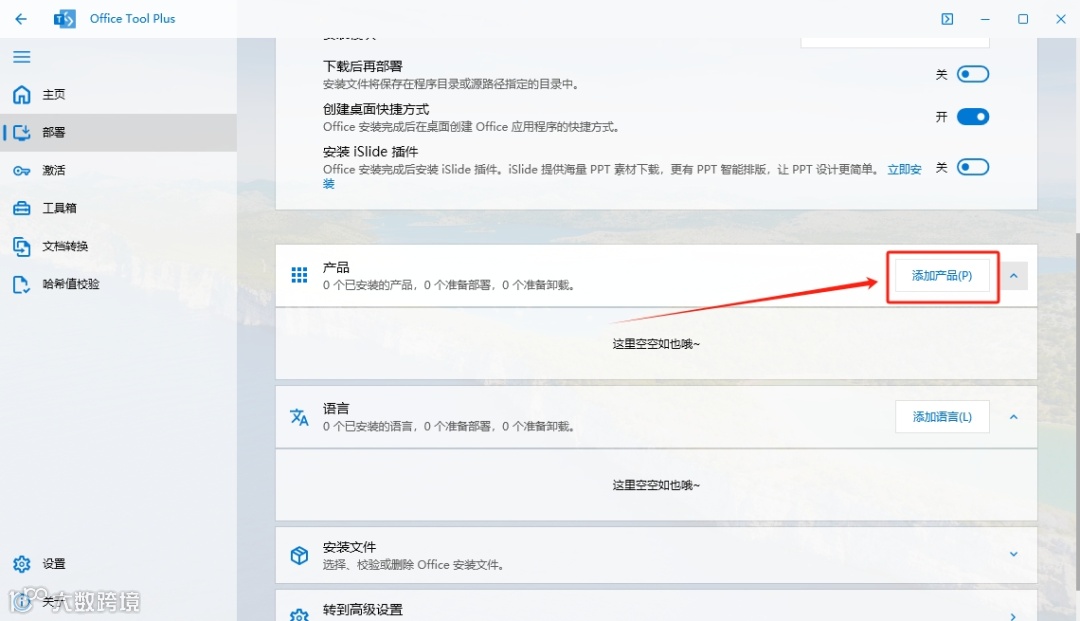Click the toolbox briefcase icon
Viewport: 1080px width, 621px height.
click(21, 208)
